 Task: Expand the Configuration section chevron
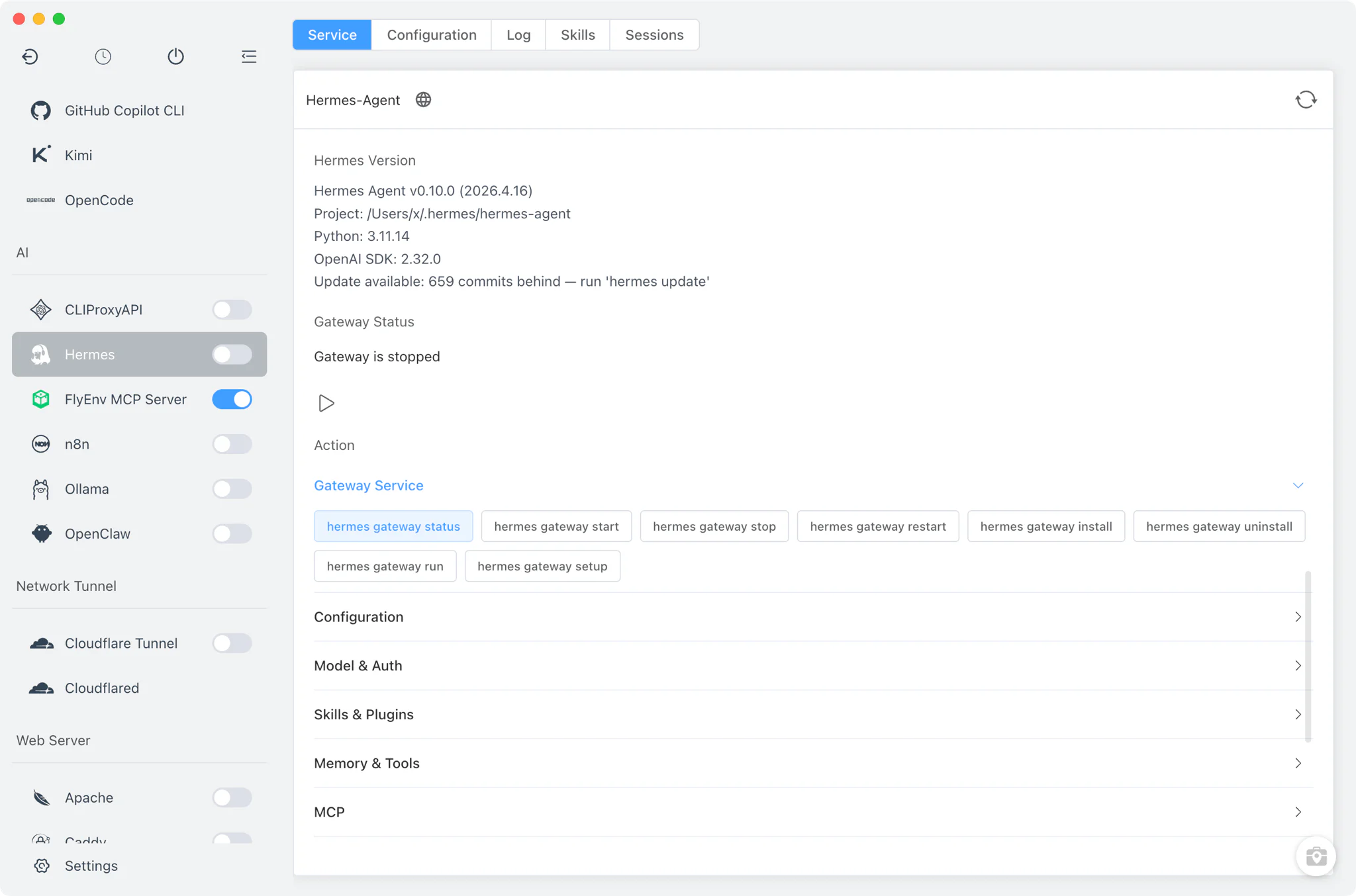coord(1298,617)
